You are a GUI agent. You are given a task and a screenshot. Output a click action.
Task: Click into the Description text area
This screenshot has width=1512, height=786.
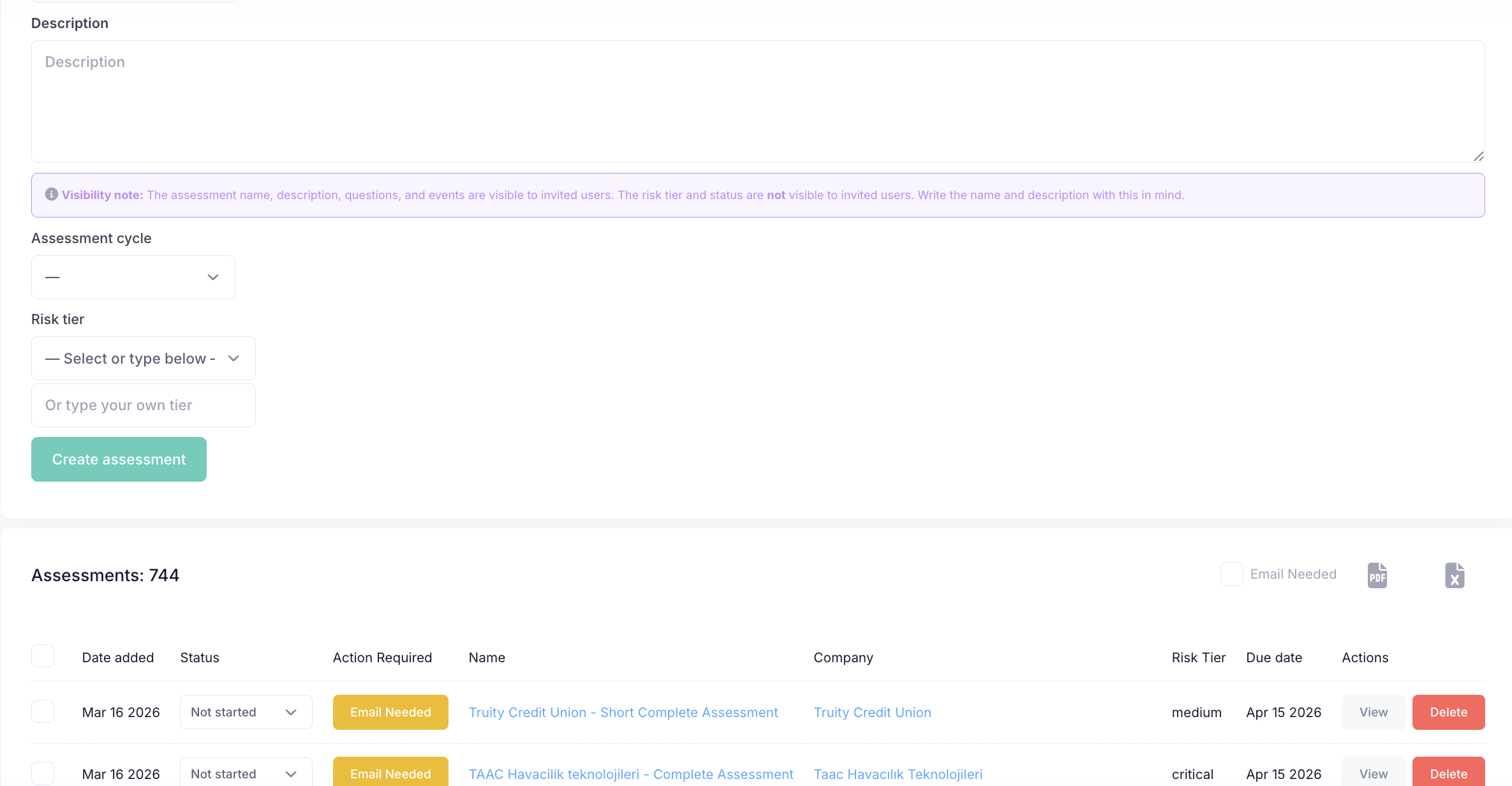(757, 101)
